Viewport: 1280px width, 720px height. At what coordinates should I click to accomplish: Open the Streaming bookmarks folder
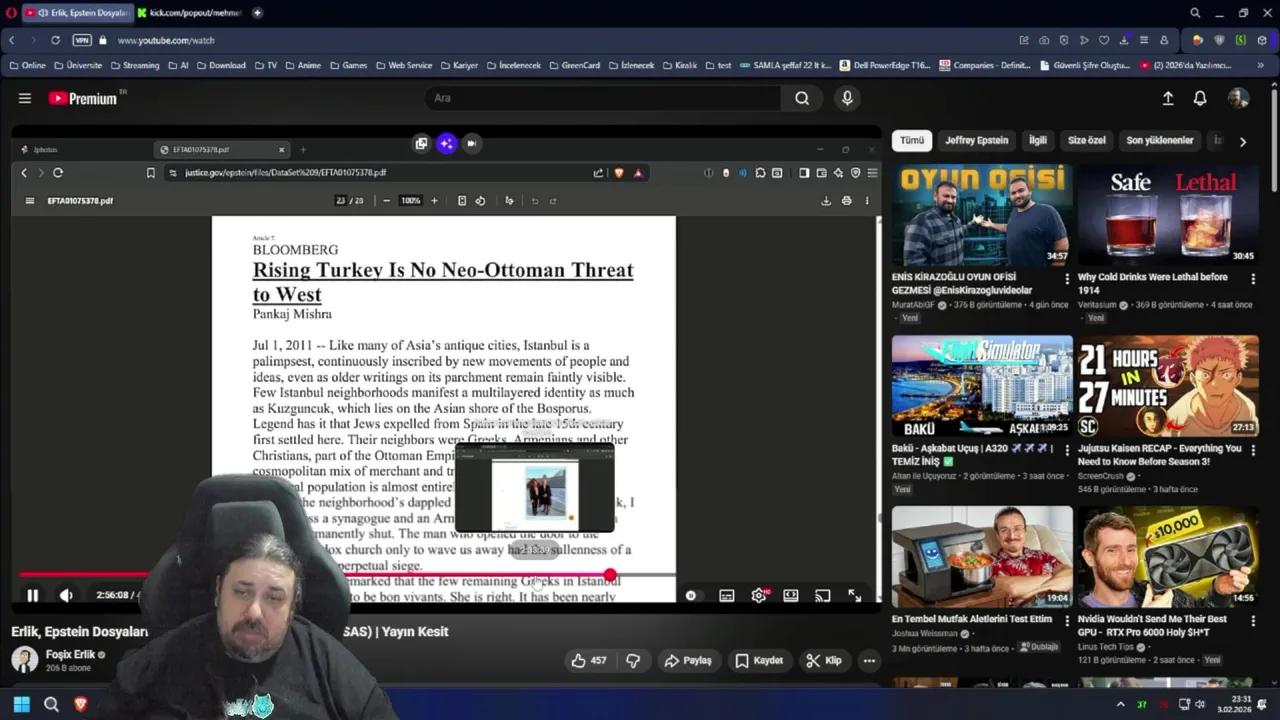(134, 65)
